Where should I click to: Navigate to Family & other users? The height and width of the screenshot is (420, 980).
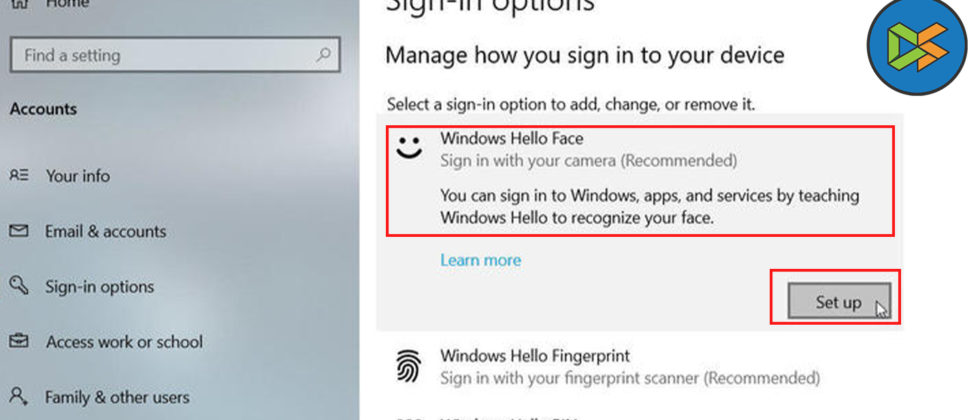(x=117, y=397)
